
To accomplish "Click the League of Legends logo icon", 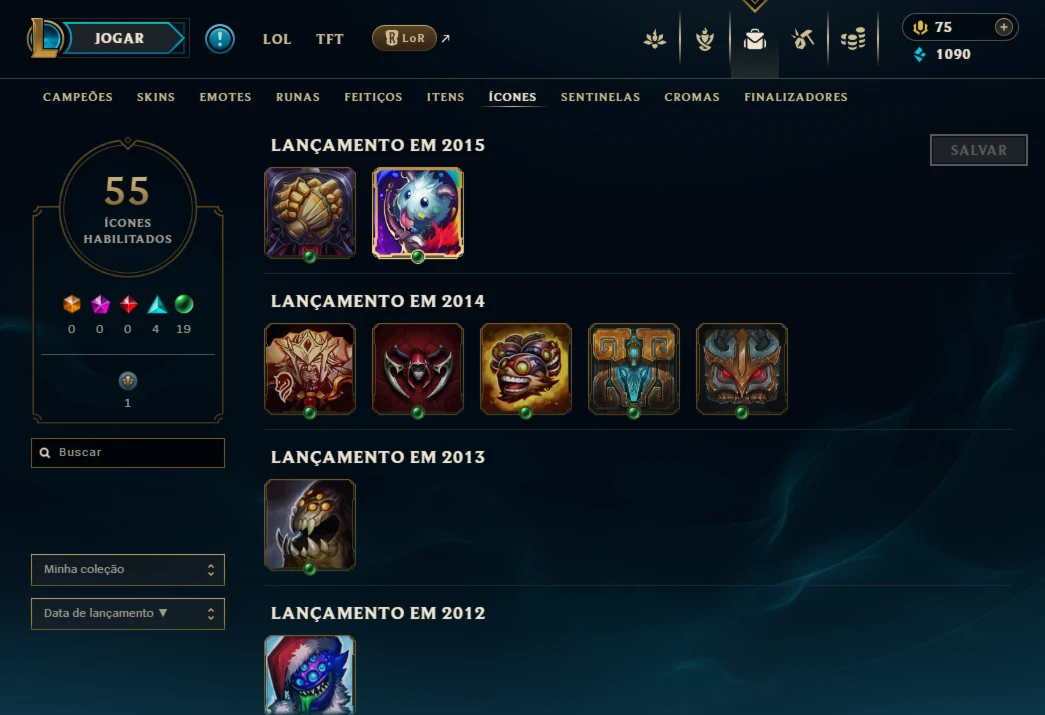I will click(x=45, y=38).
